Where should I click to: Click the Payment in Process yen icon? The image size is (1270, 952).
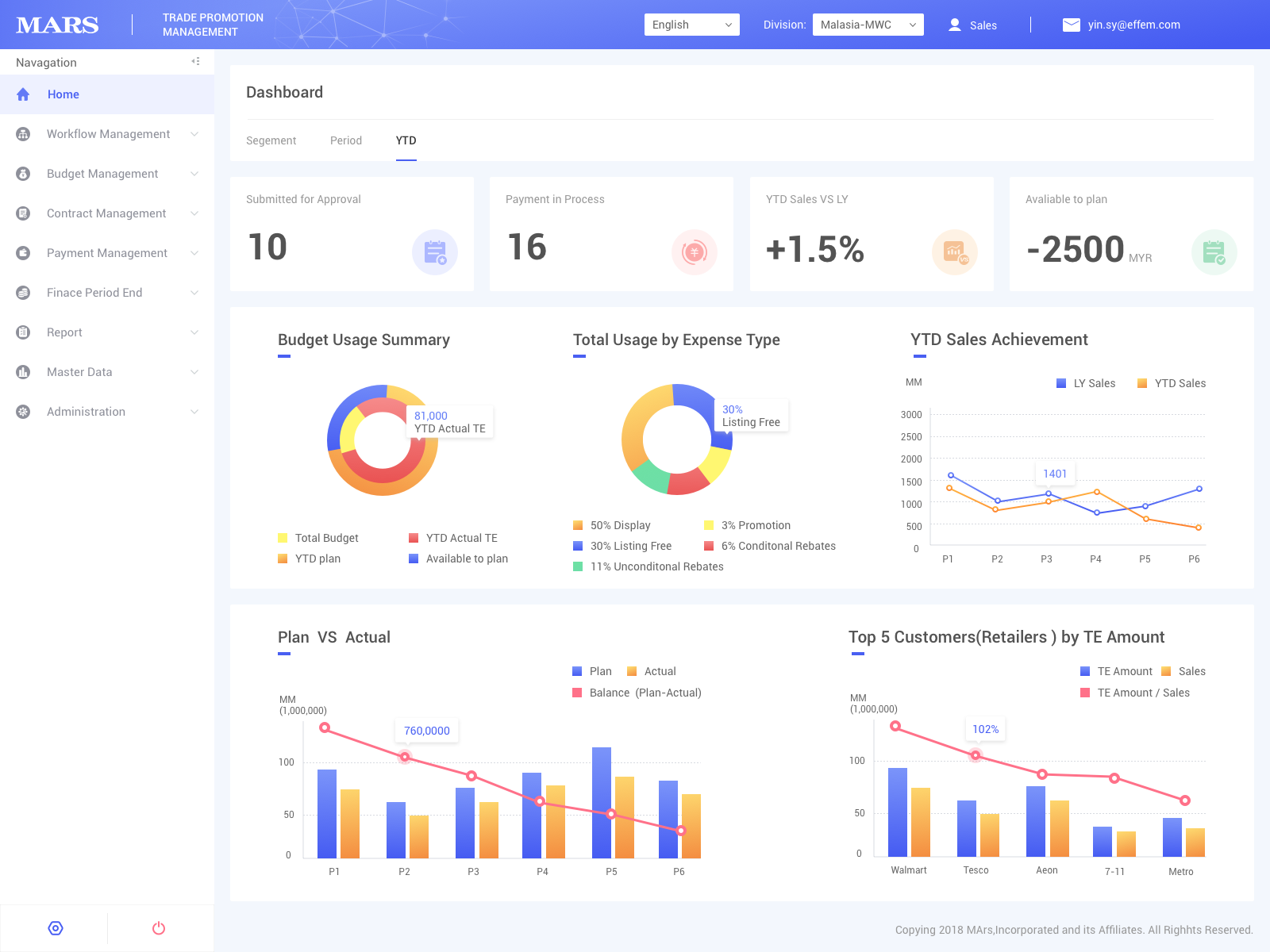(695, 252)
